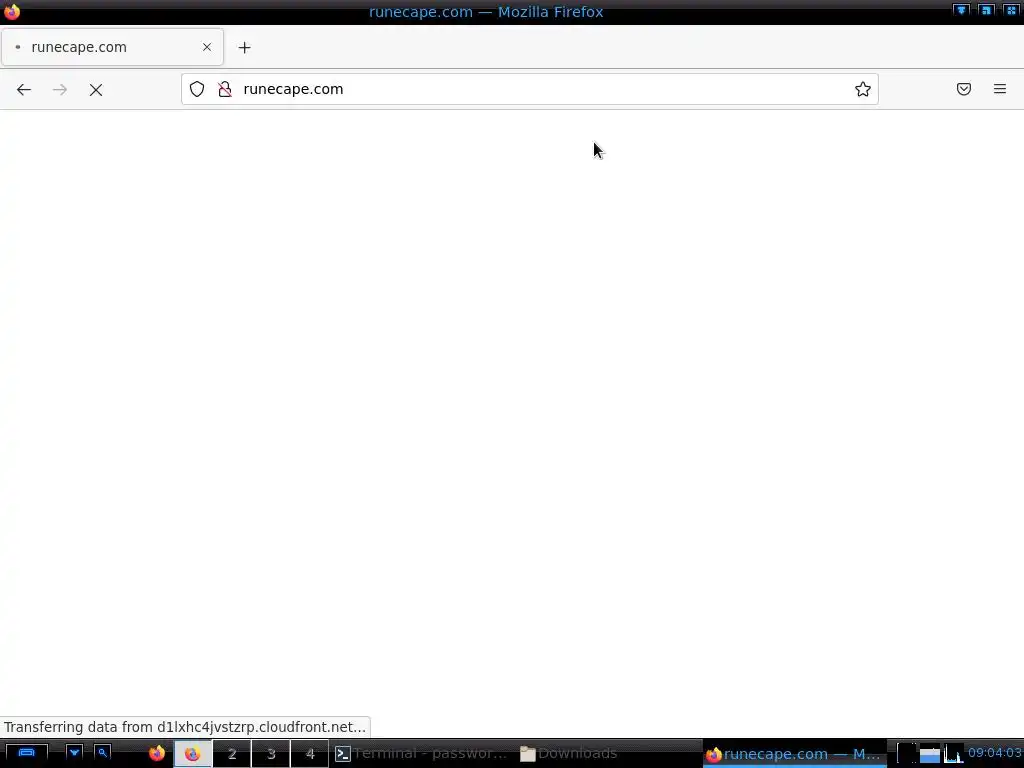This screenshot has height=768, width=1024.
Task: Close the runecape.com tab
Action: click(207, 47)
